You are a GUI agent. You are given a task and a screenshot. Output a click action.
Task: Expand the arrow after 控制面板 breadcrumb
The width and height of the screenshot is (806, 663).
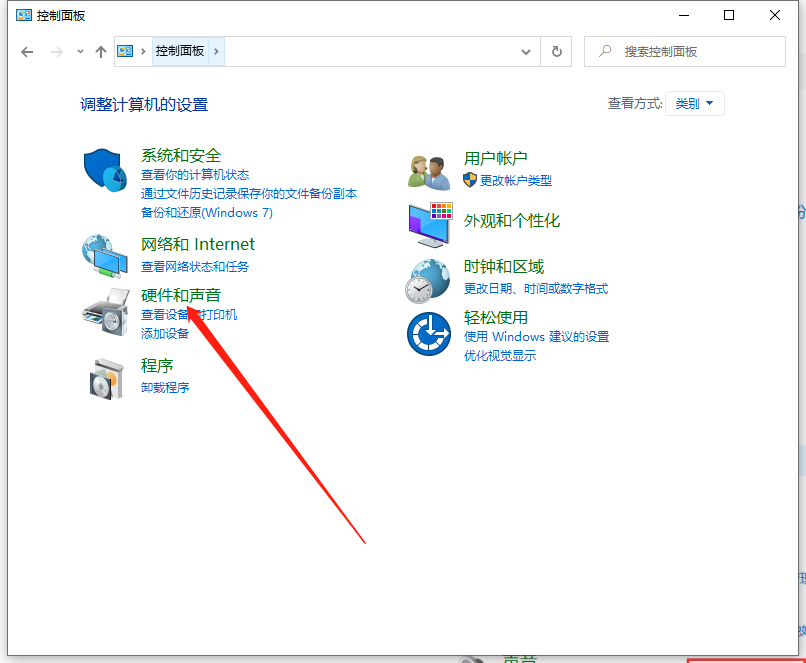217,52
